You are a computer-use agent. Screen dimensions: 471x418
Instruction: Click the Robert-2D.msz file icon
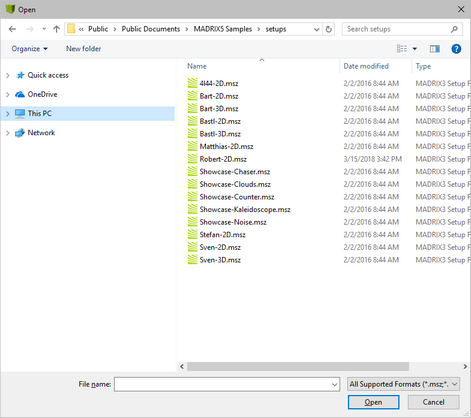[192, 159]
